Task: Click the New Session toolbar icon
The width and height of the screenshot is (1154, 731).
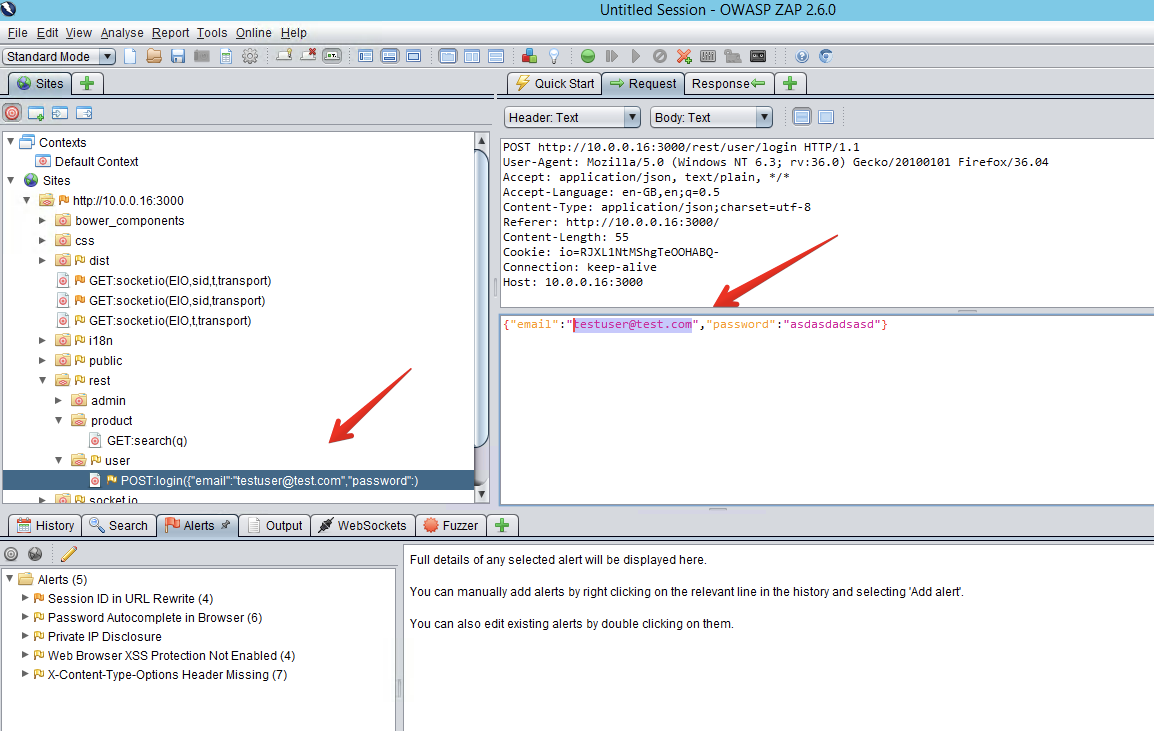Action: pos(130,56)
